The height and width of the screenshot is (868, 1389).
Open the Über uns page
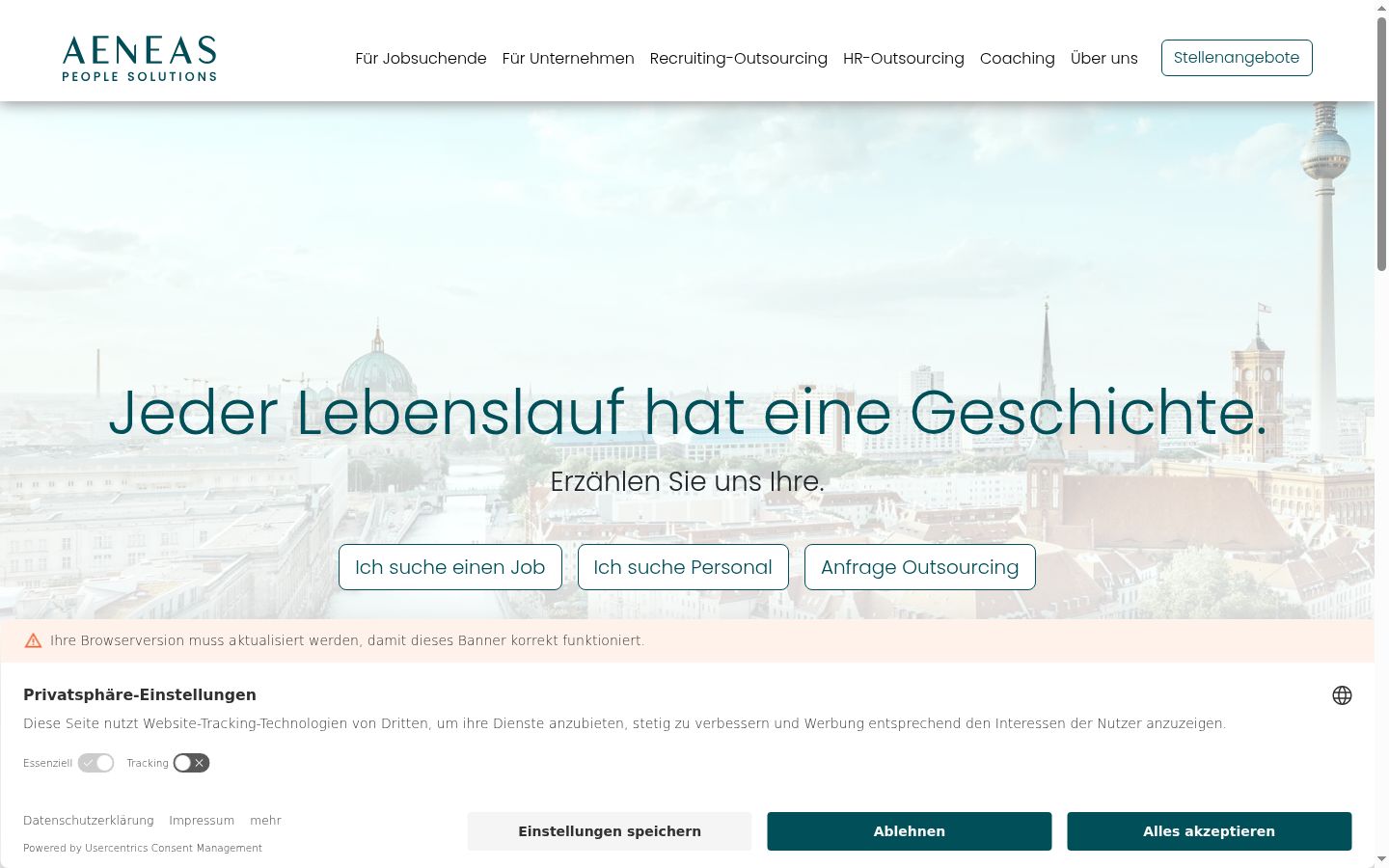pos(1104,58)
